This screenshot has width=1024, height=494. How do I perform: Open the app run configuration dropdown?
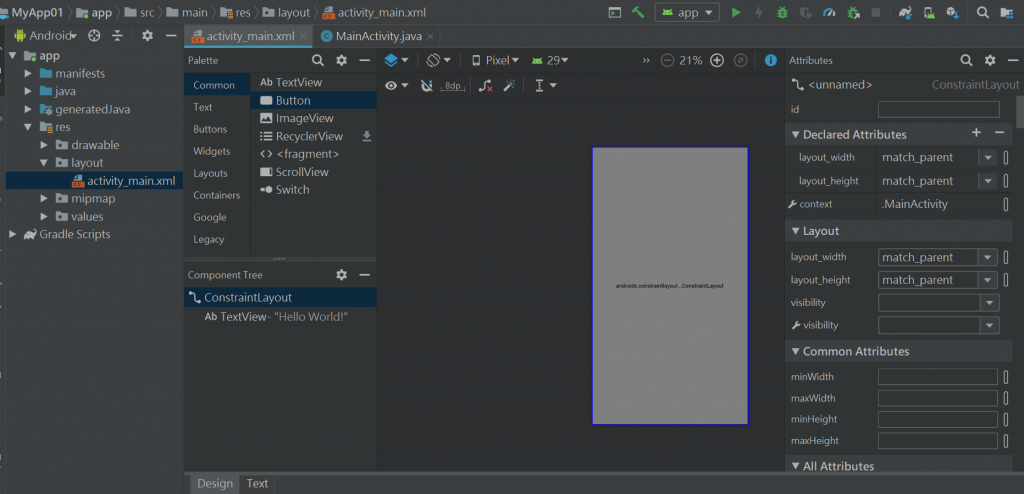point(687,13)
